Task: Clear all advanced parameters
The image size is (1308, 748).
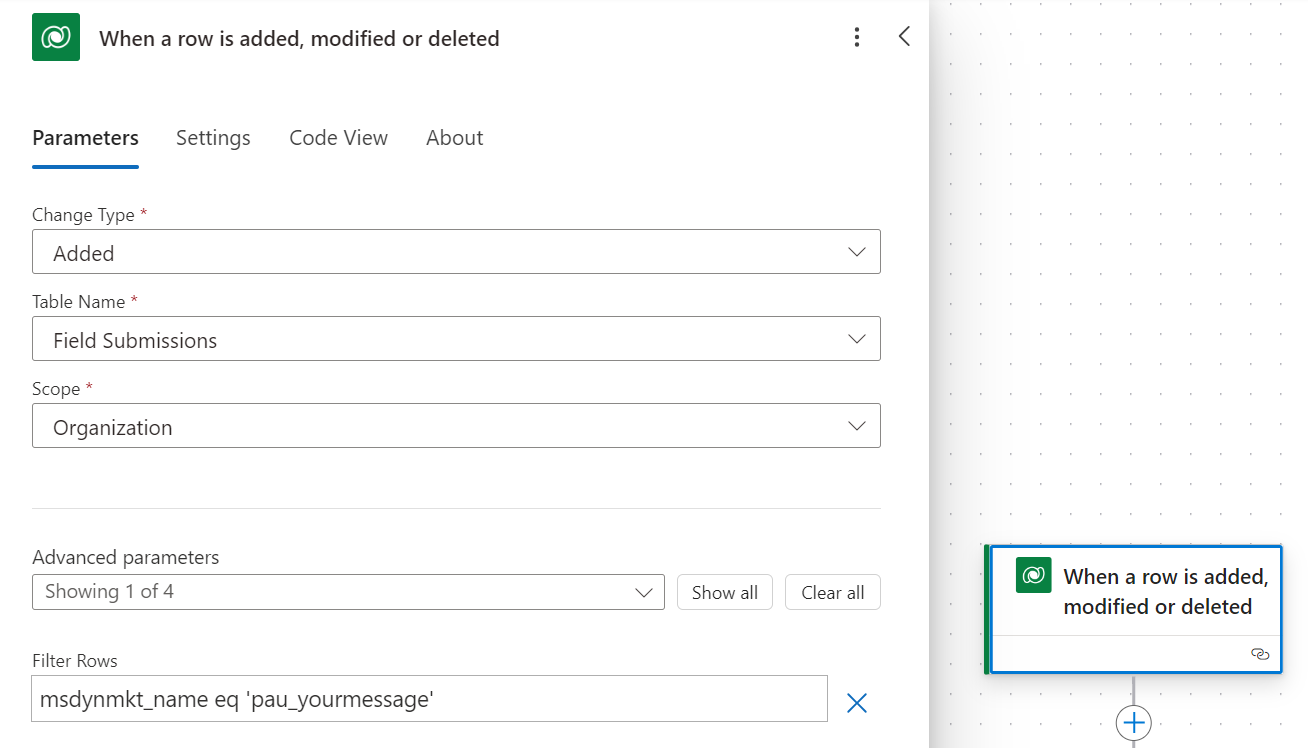Action: click(832, 592)
